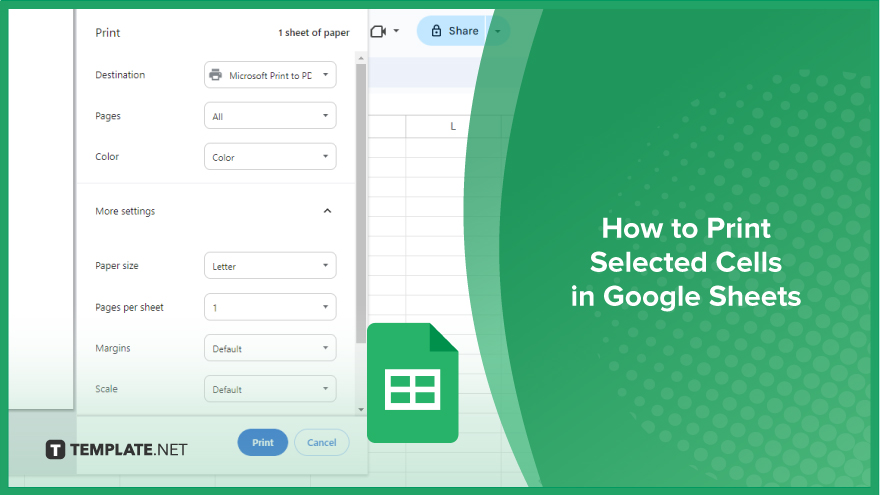The height and width of the screenshot is (495, 880).
Task: Select column L header in spreadsheet
Action: point(453,126)
